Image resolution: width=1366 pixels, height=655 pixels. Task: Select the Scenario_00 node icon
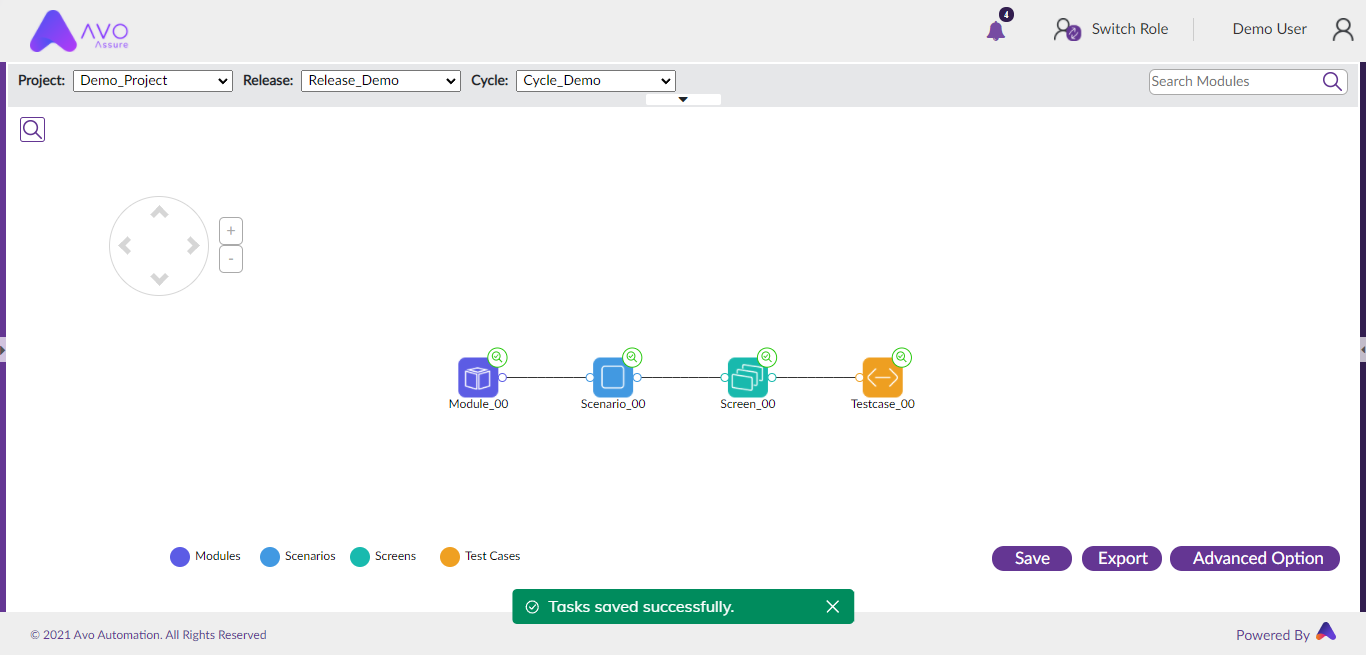coord(613,377)
